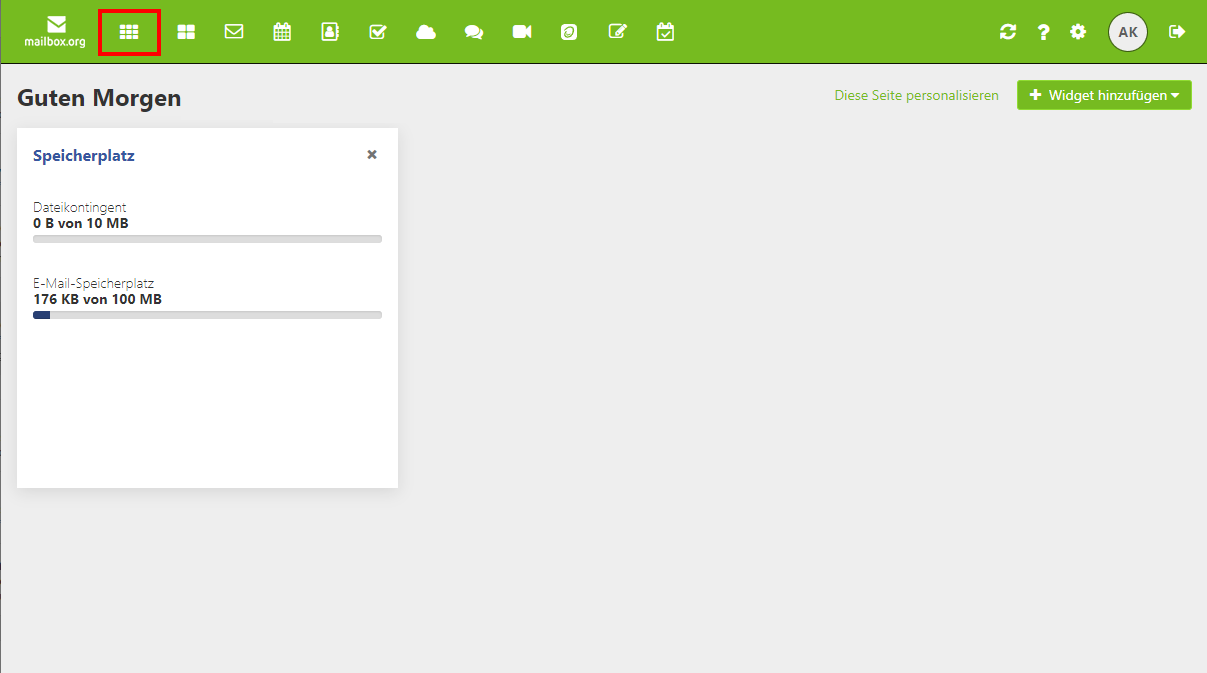Open the AK account avatar menu
The height and width of the screenshot is (673, 1207).
coord(1128,32)
